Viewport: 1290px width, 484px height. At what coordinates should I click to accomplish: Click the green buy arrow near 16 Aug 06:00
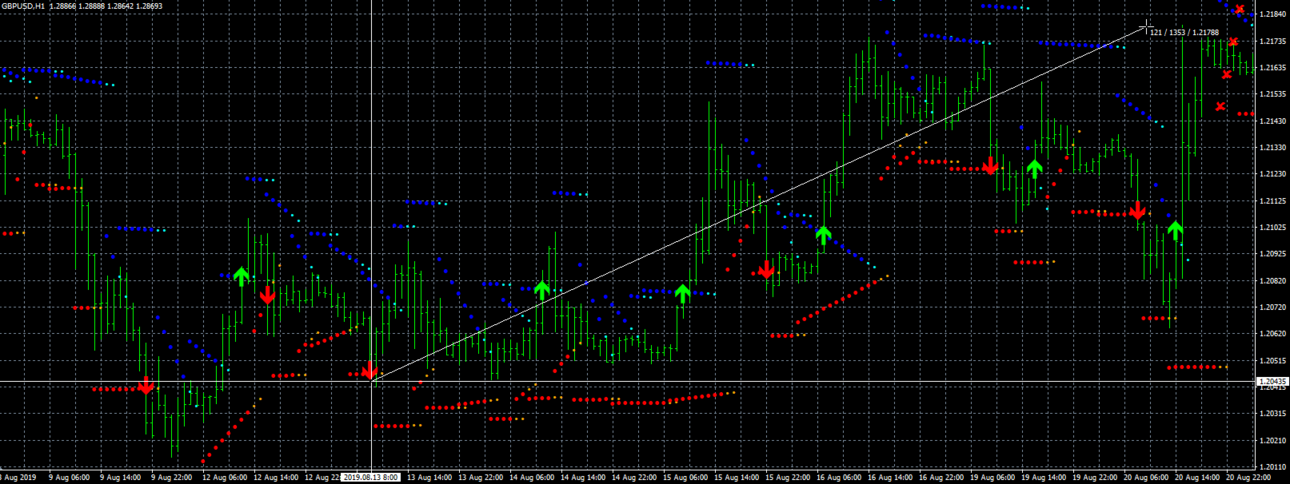click(x=823, y=235)
